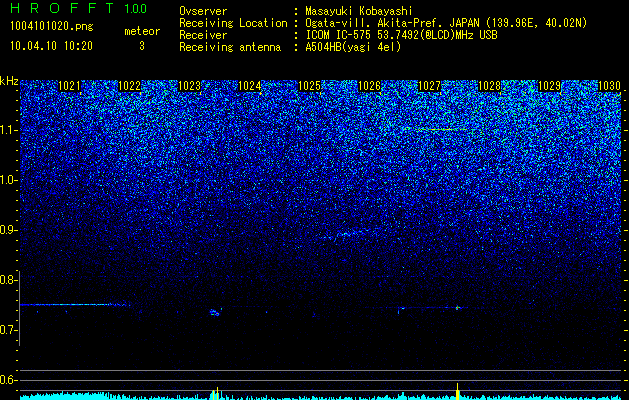The width and height of the screenshot is (629, 400).
Task: Click the meteor count 3
Action: [x=142, y=46]
